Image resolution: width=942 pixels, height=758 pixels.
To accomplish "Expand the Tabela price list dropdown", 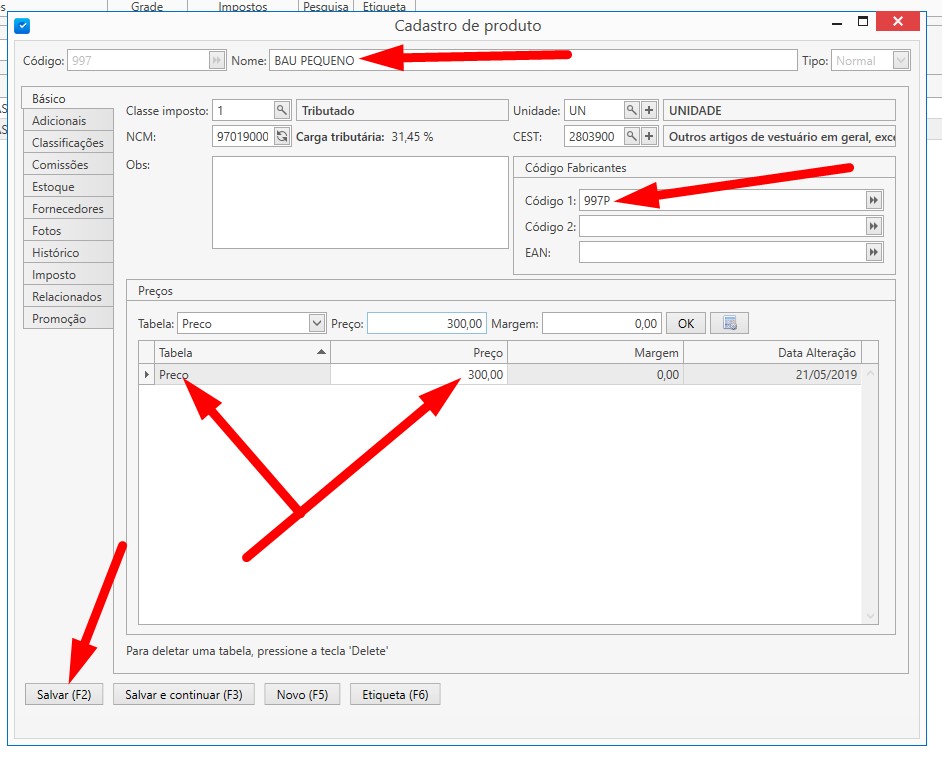I will click(x=317, y=323).
